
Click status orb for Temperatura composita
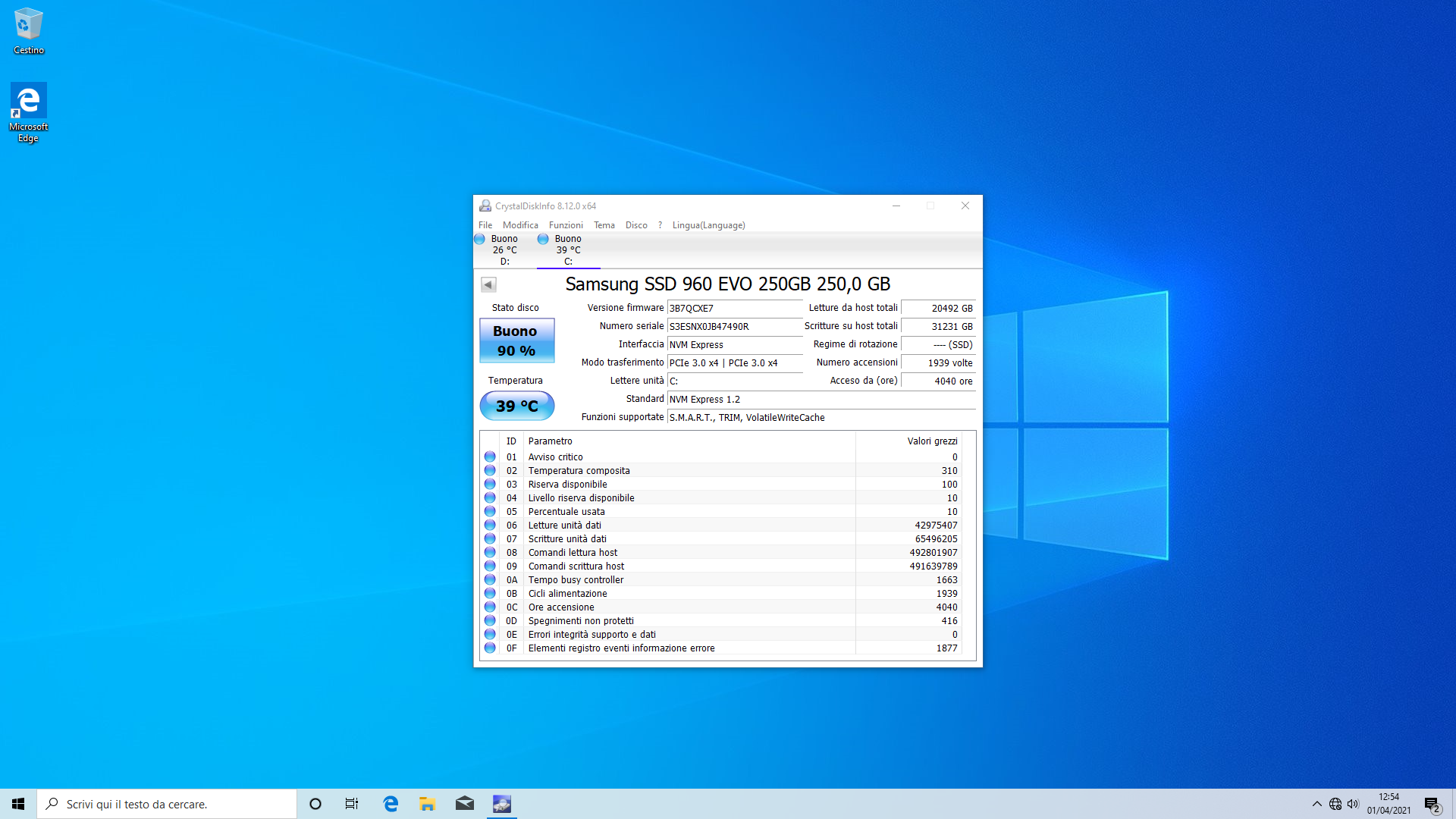(x=490, y=471)
